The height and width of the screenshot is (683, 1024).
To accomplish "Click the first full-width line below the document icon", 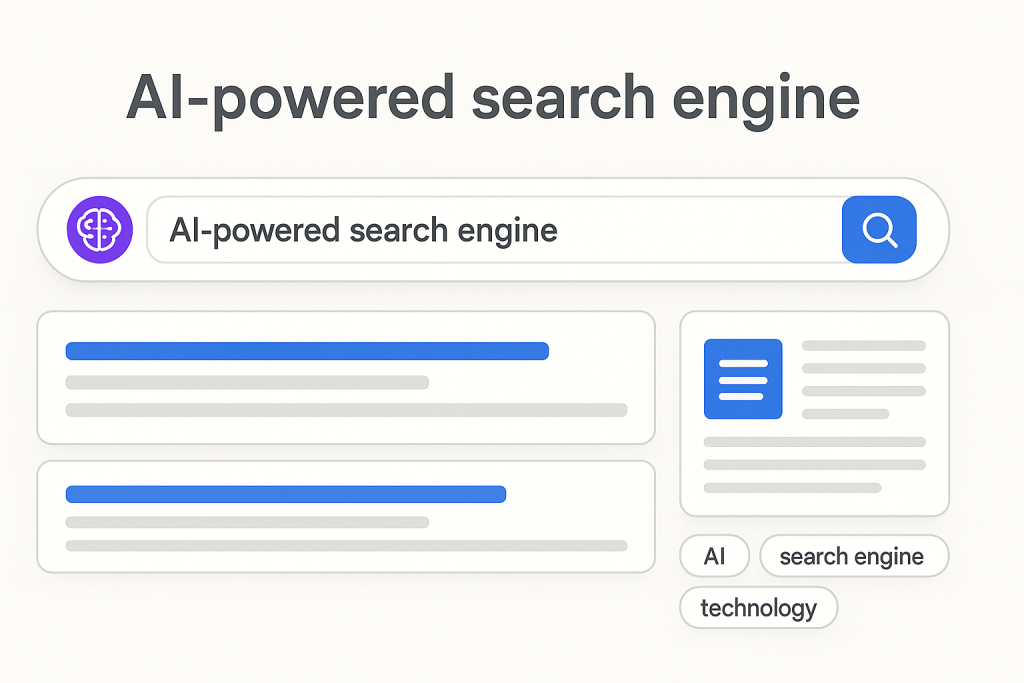I will 815,441.
